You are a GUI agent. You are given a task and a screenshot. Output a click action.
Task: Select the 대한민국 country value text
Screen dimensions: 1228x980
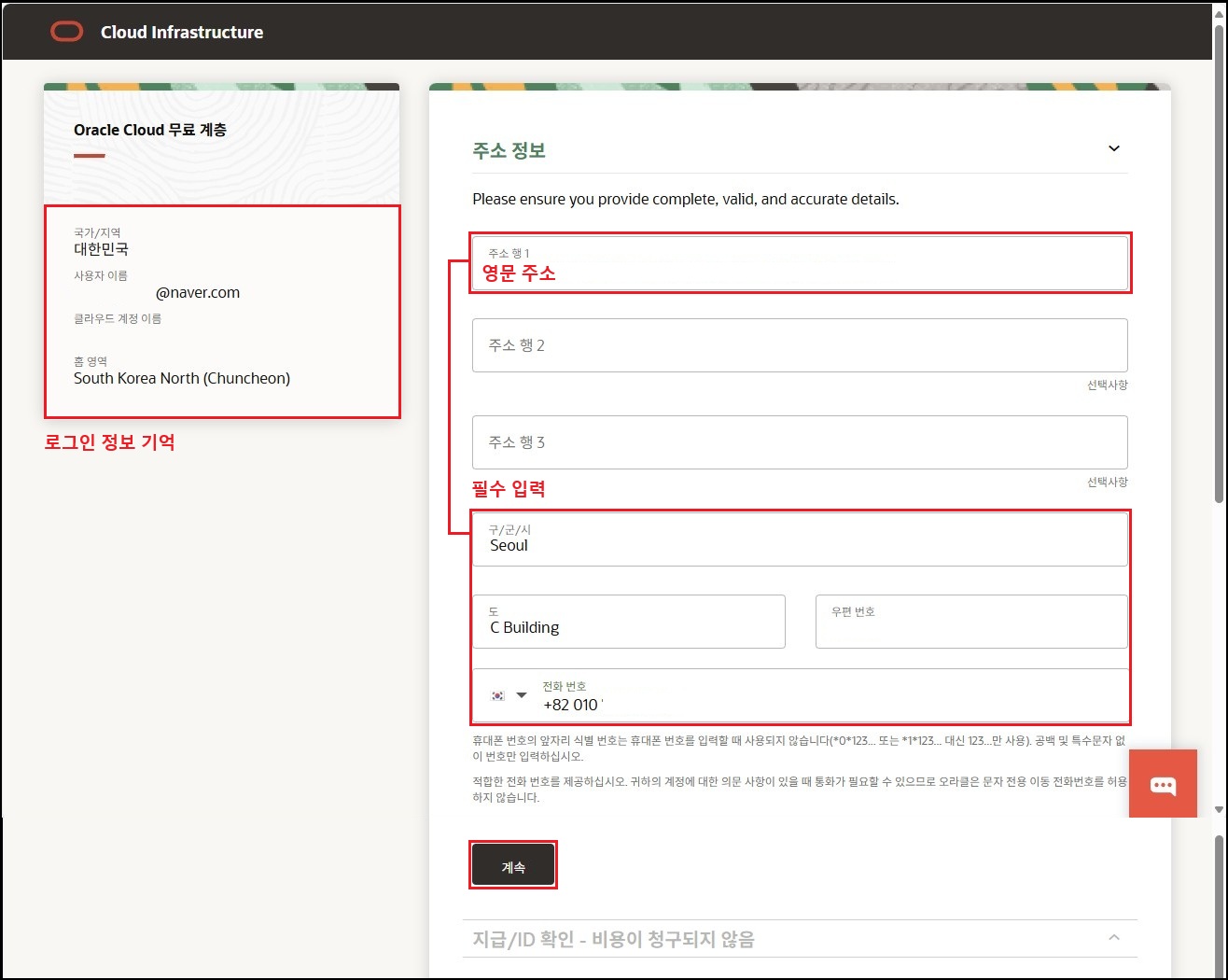[101, 249]
